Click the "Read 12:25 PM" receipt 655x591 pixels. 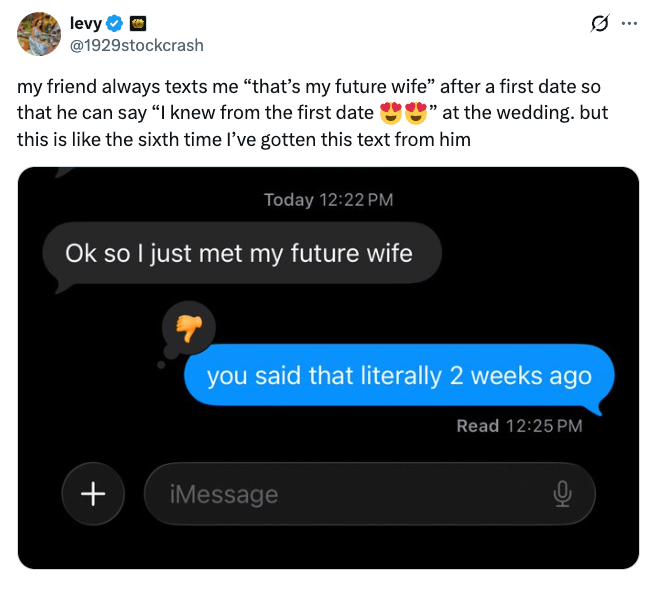[x=518, y=426]
